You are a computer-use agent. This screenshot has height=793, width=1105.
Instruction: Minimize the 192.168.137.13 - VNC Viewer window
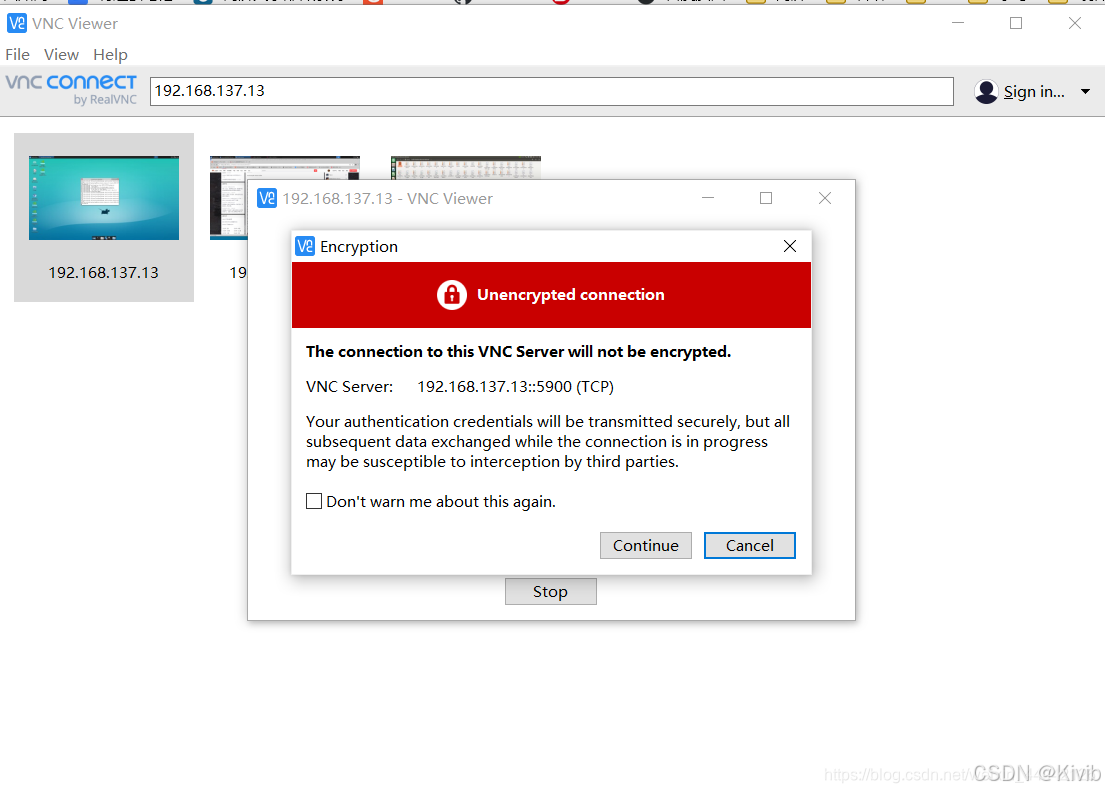click(708, 198)
